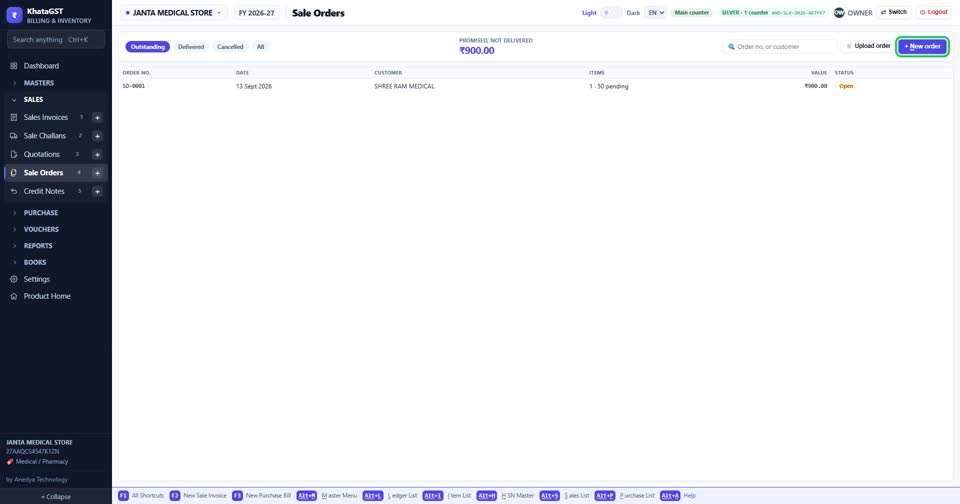Show Cancelled orders filter tab

[230, 47]
